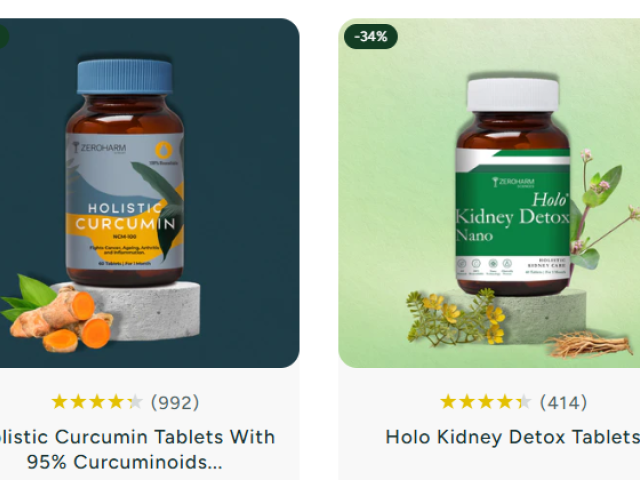The image size is (640, 480).
Task: Click the pink flowering plant beside green bottle
Action: pyautogui.click(x=604, y=208)
